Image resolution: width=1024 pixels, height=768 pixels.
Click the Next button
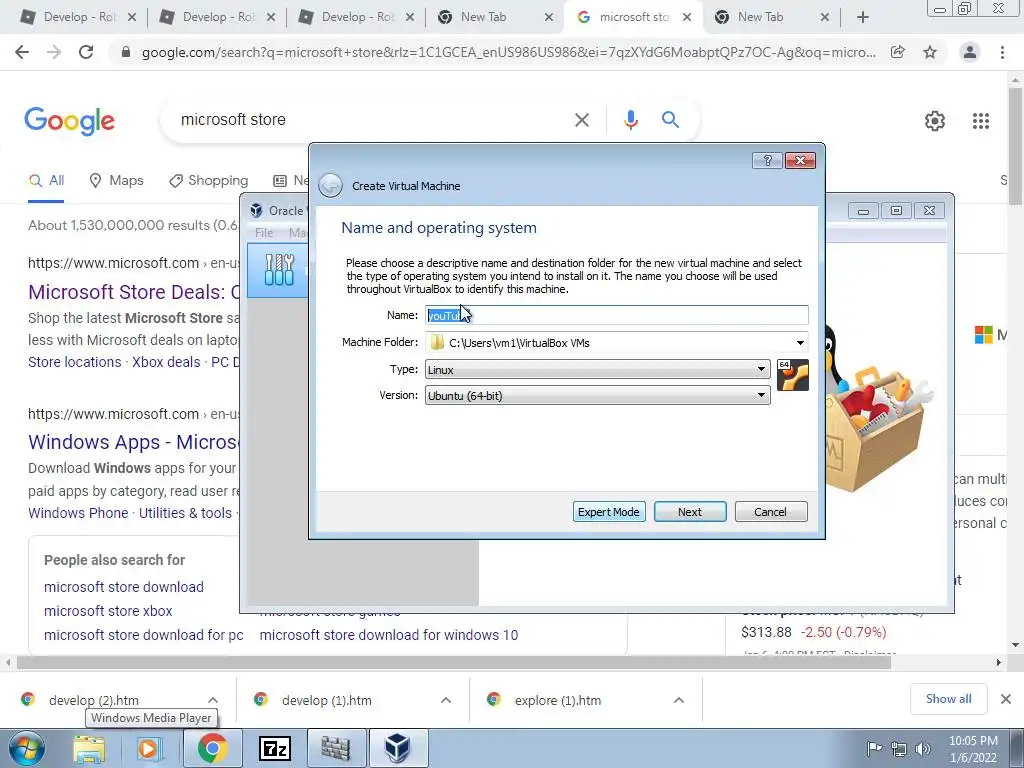690,512
